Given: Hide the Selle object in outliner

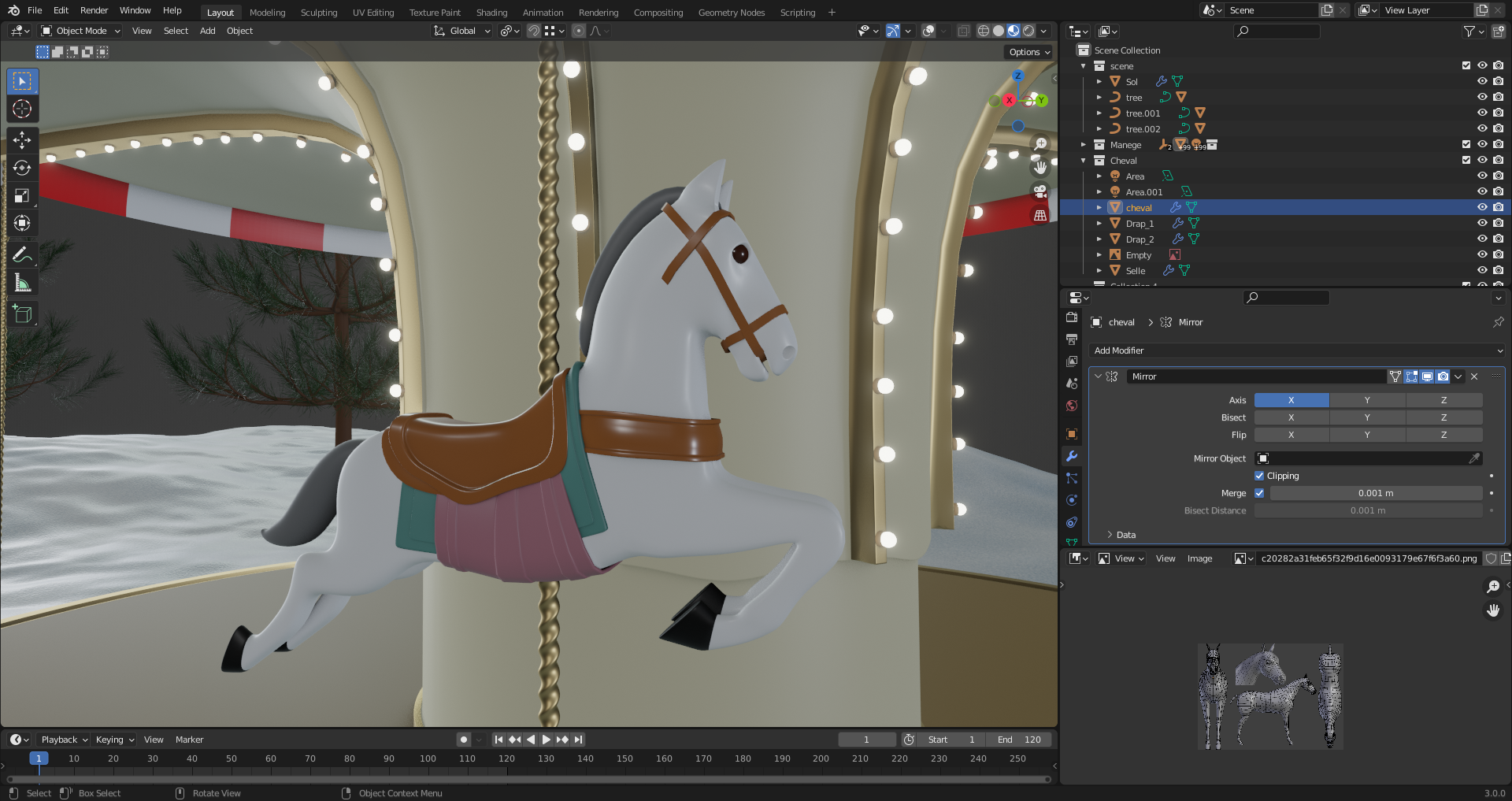Looking at the screenshot, I should pos(1481,270).
